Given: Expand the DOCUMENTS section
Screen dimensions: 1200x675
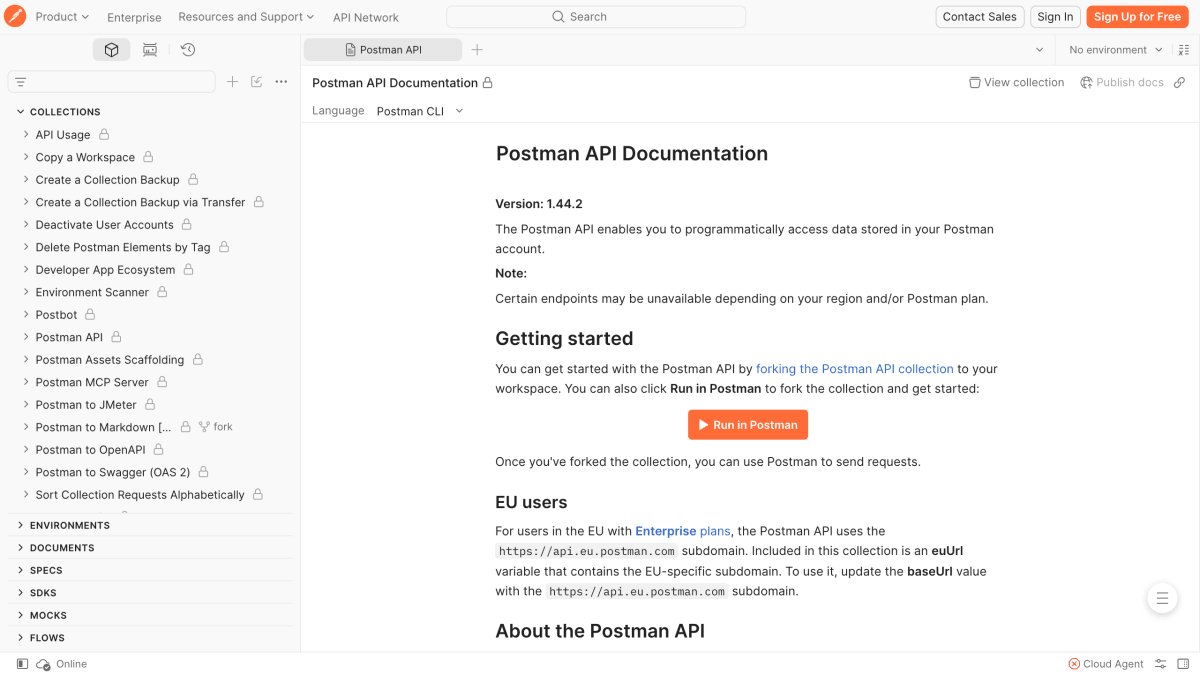Looking at the screenshot, I should click(20, 548).
